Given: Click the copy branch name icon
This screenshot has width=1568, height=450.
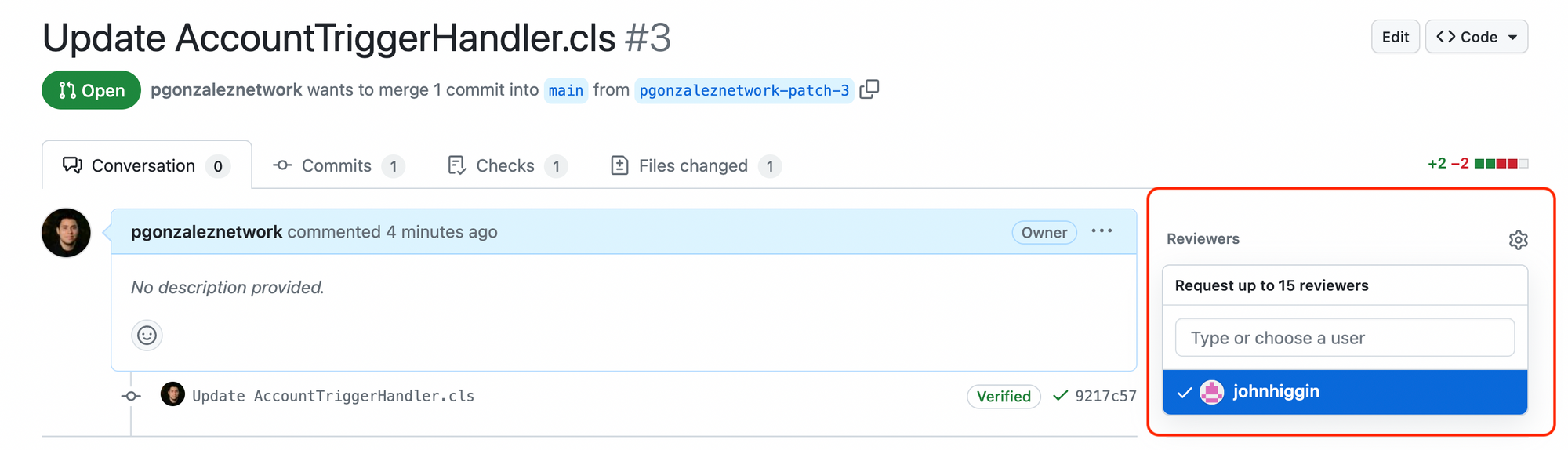Looking at the screenshot, I should point(869,89).
